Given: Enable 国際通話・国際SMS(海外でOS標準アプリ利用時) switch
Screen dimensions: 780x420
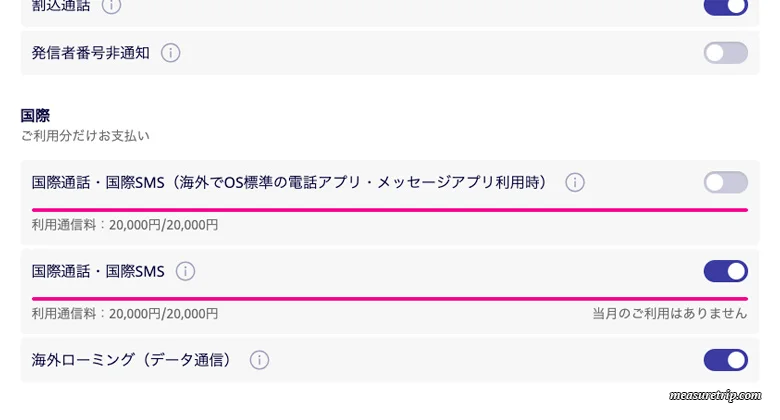Looking at the screenshot, I should click(x=726, y=183).
